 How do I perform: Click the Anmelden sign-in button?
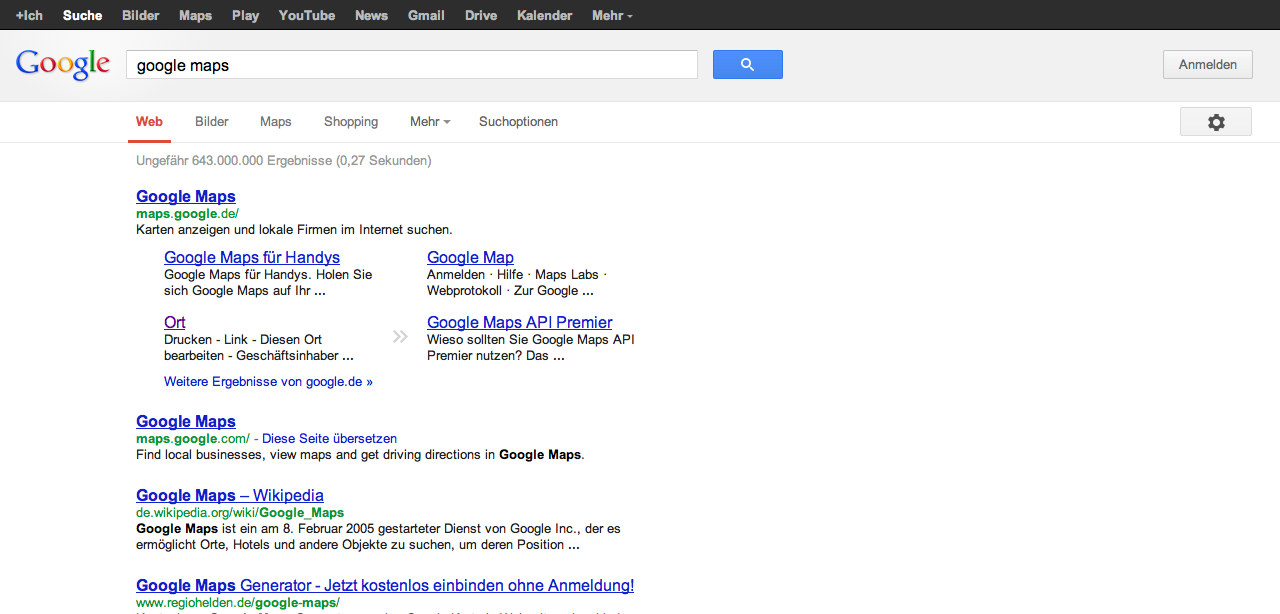(x=1207, y=65)
